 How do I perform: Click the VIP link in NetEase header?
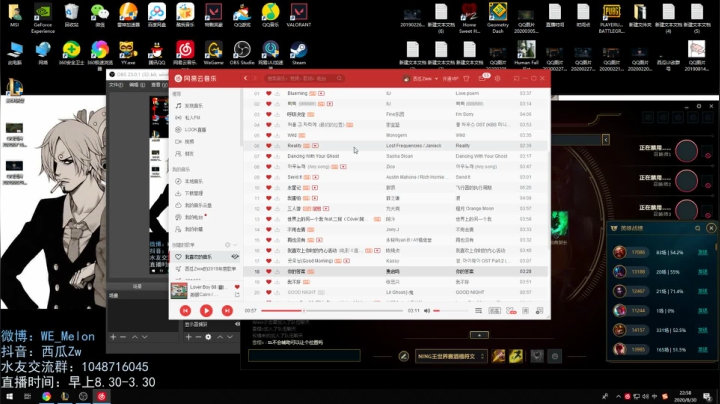[450, 79]
